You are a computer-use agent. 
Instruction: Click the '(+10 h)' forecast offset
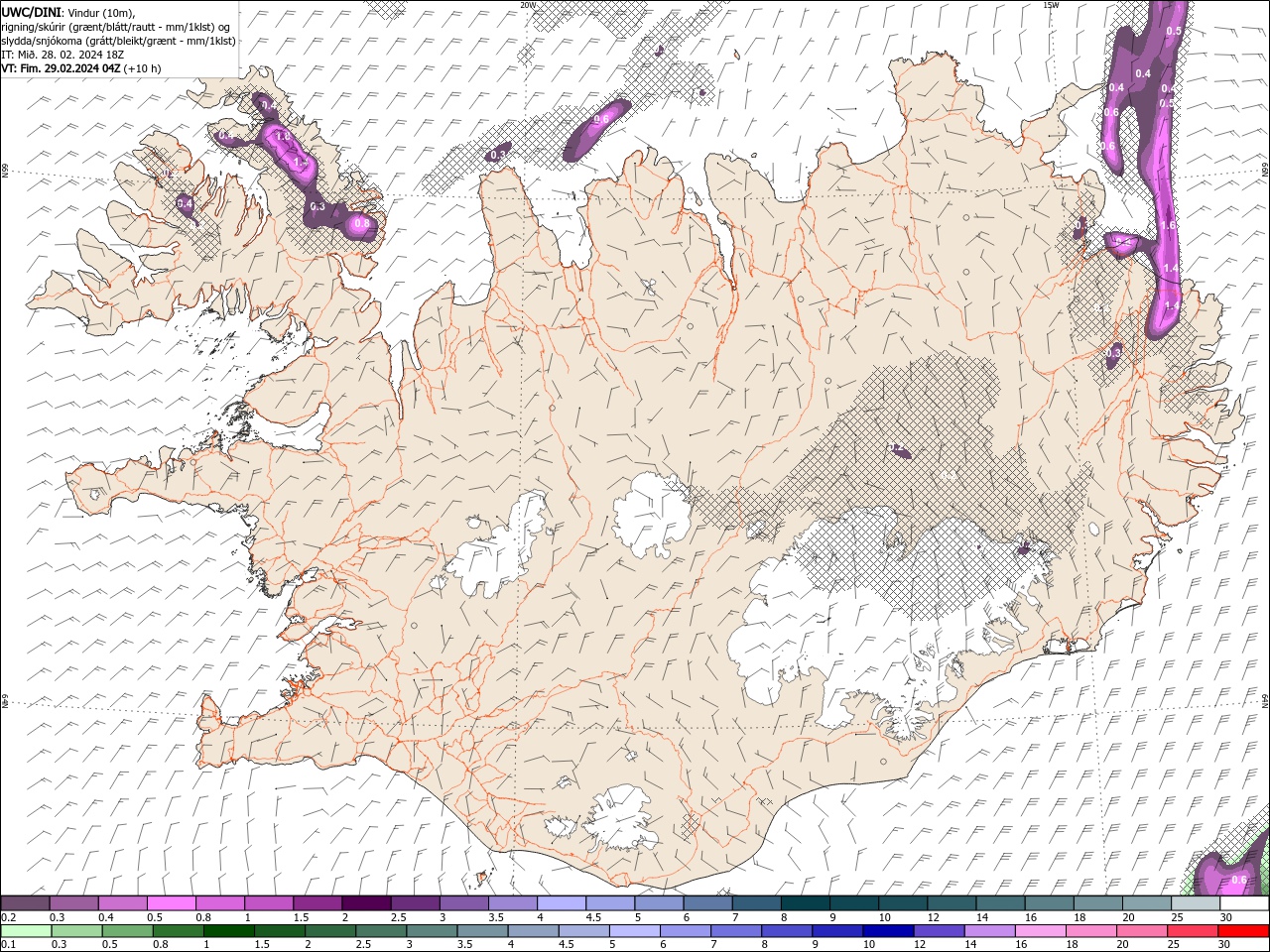143,68
